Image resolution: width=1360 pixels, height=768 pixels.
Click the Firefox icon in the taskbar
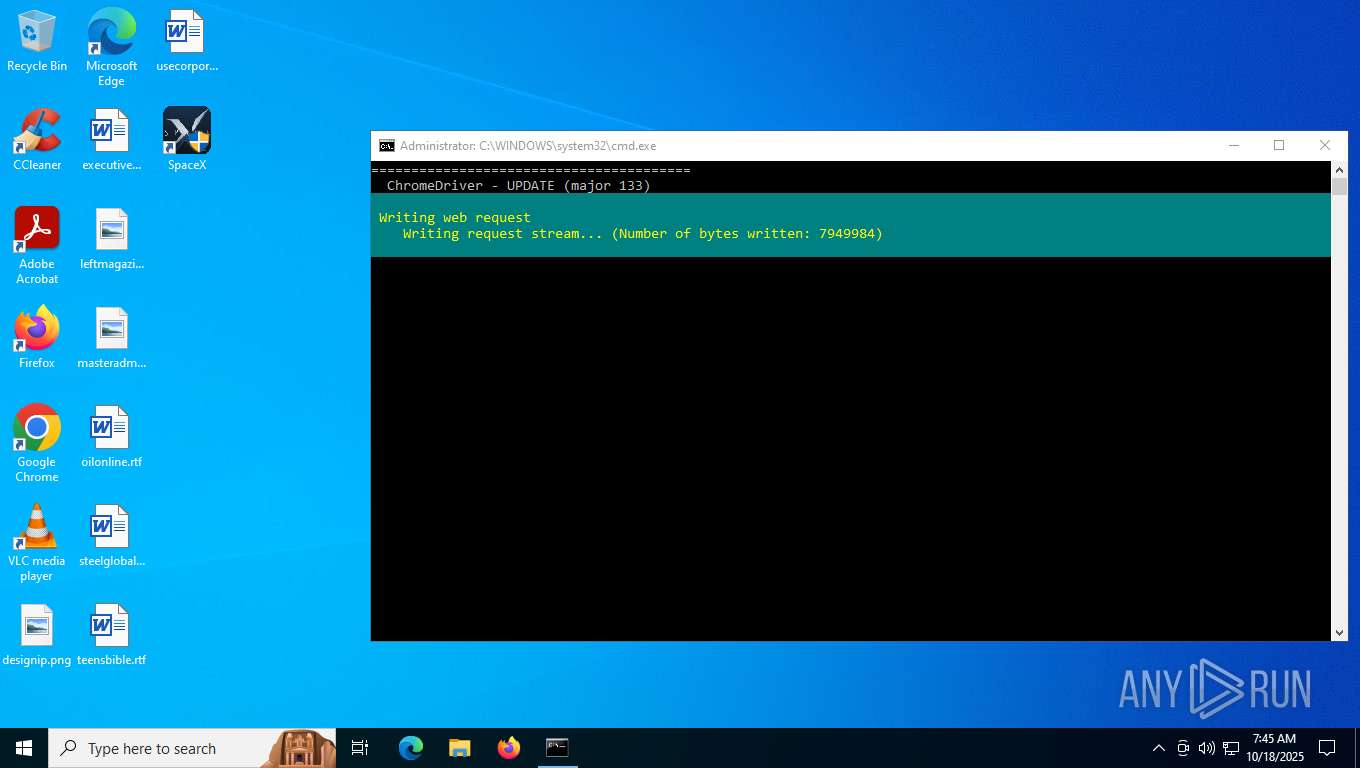tap(509, 748)
